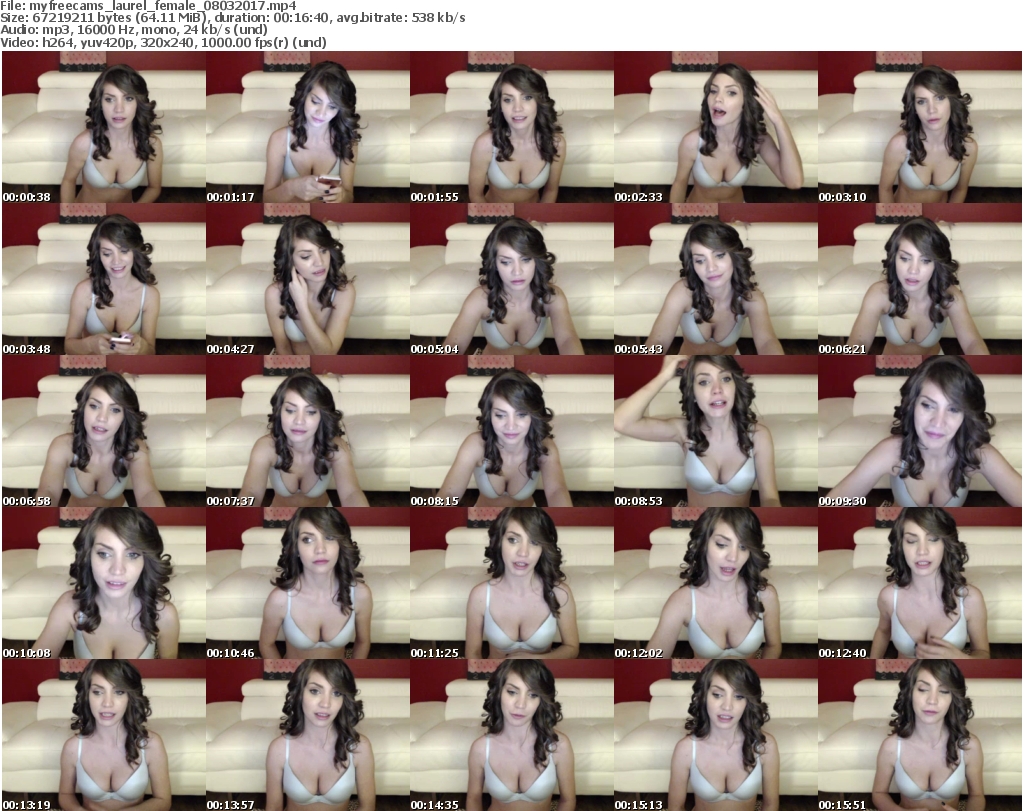Image resolution: width=1024 pixels, height=811 pixels.
Task: Click the 00:08:15 frame
Action: point(512,432)
